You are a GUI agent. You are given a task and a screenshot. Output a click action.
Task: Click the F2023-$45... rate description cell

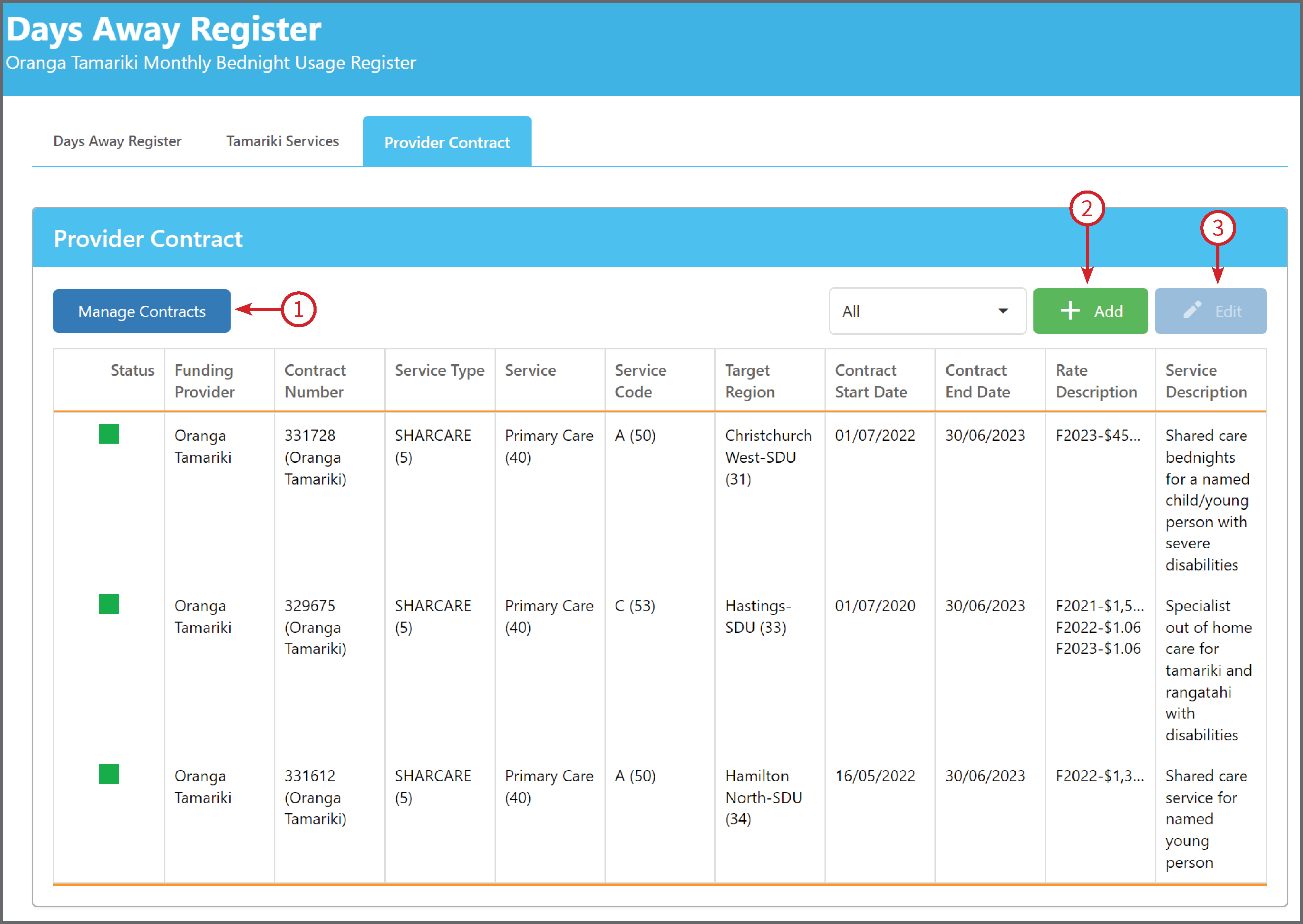pyautogui.click(x=1098, y=436)
